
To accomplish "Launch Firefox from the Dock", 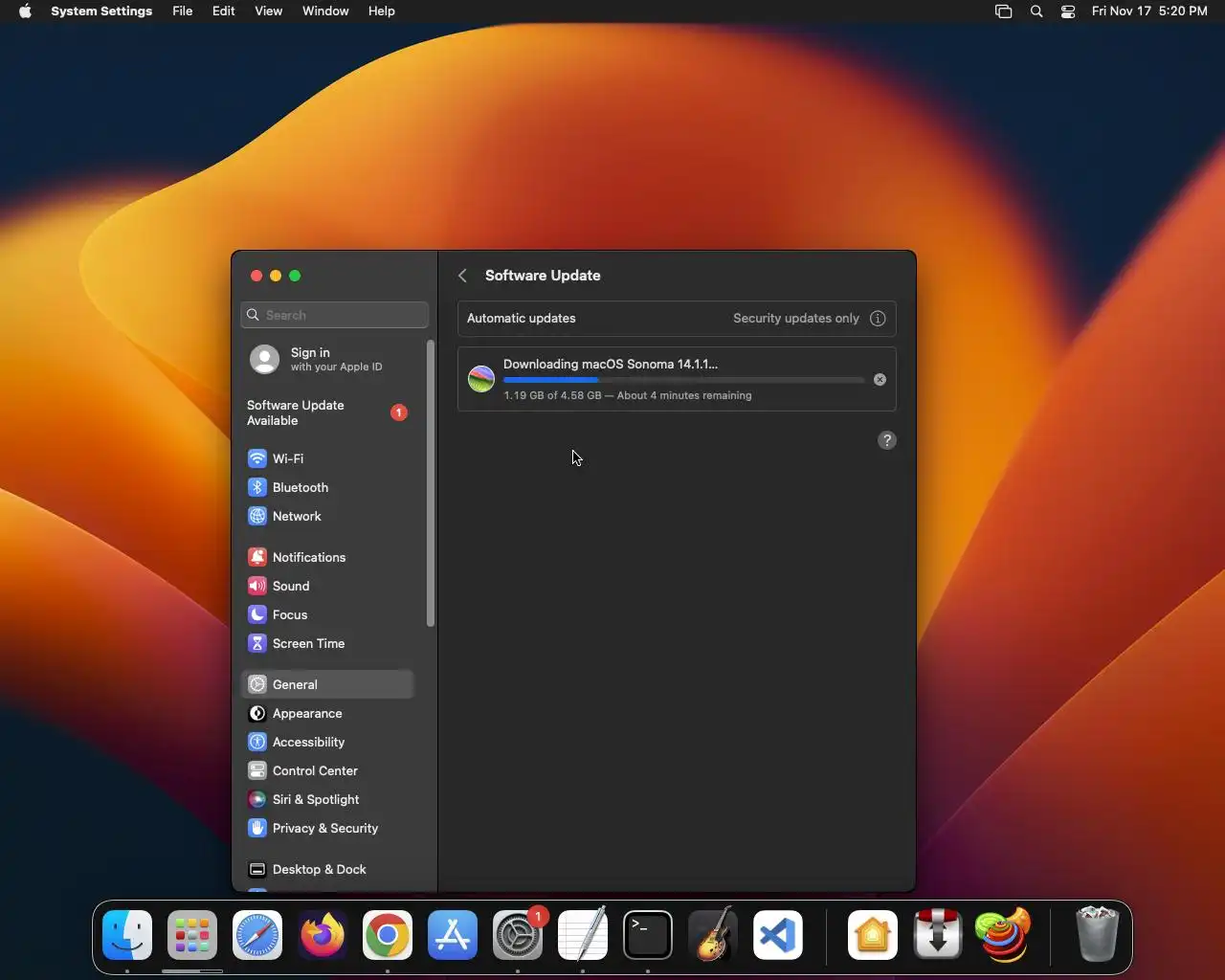I will click(323, 935).
